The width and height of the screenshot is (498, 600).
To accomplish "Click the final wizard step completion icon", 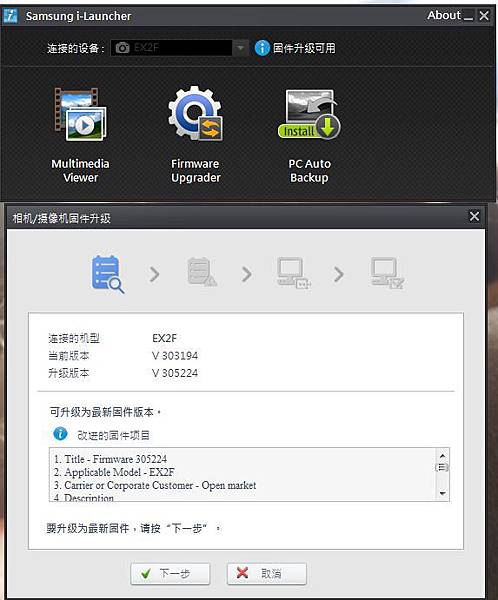I will [387, 272].
